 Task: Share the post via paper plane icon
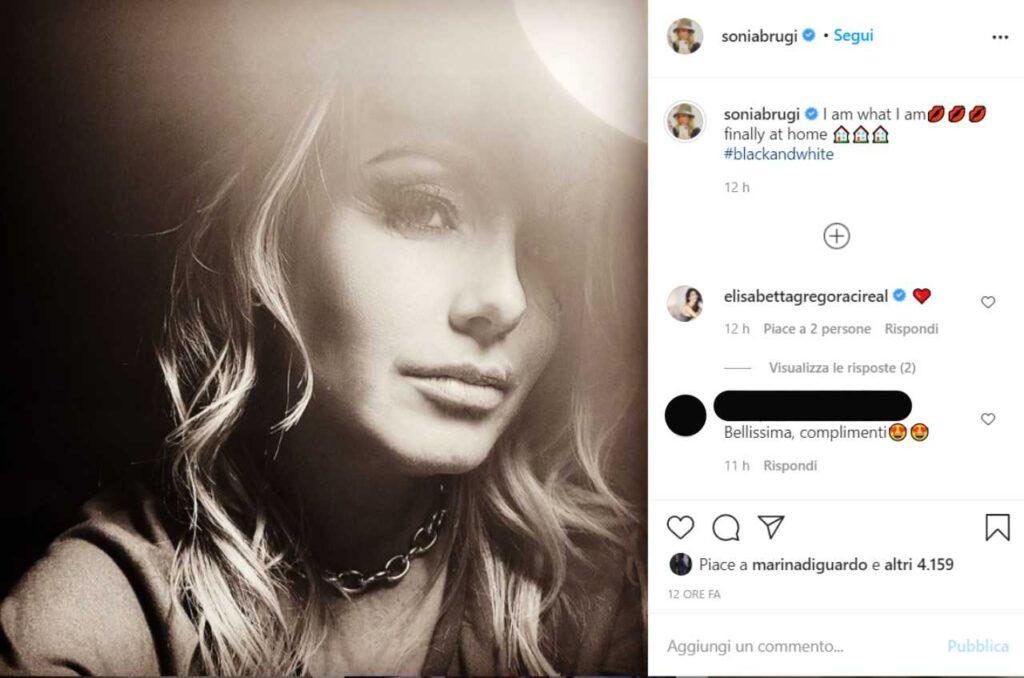(770, 527)
